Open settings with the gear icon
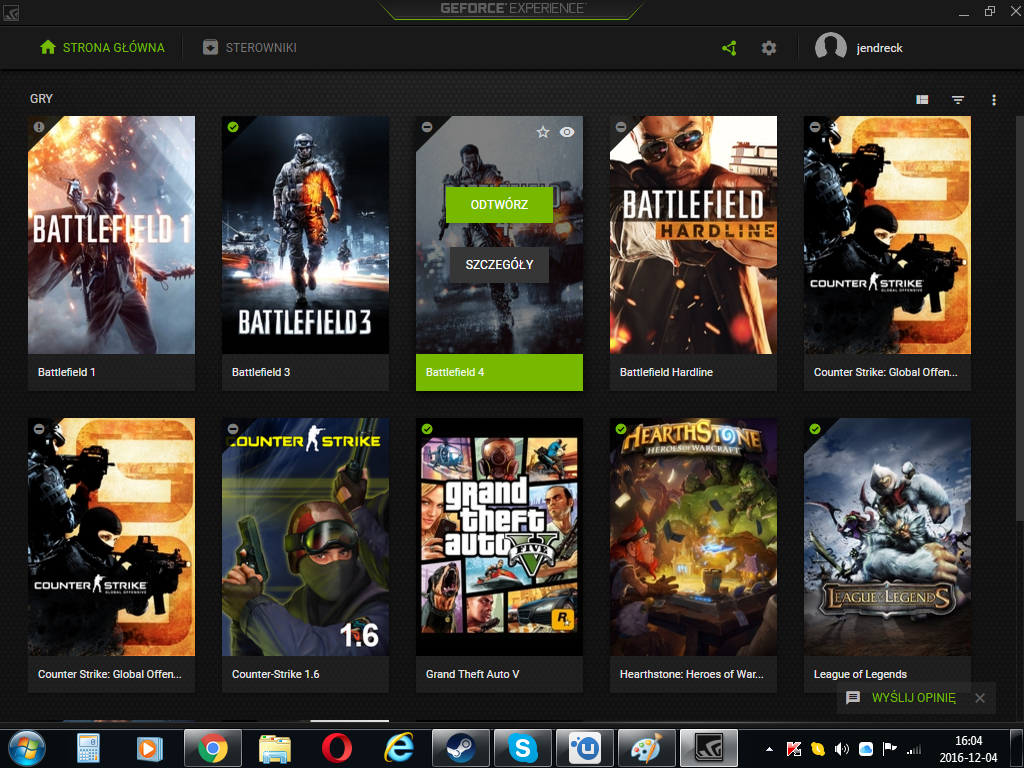The image size is (1024, 768). 769,48
